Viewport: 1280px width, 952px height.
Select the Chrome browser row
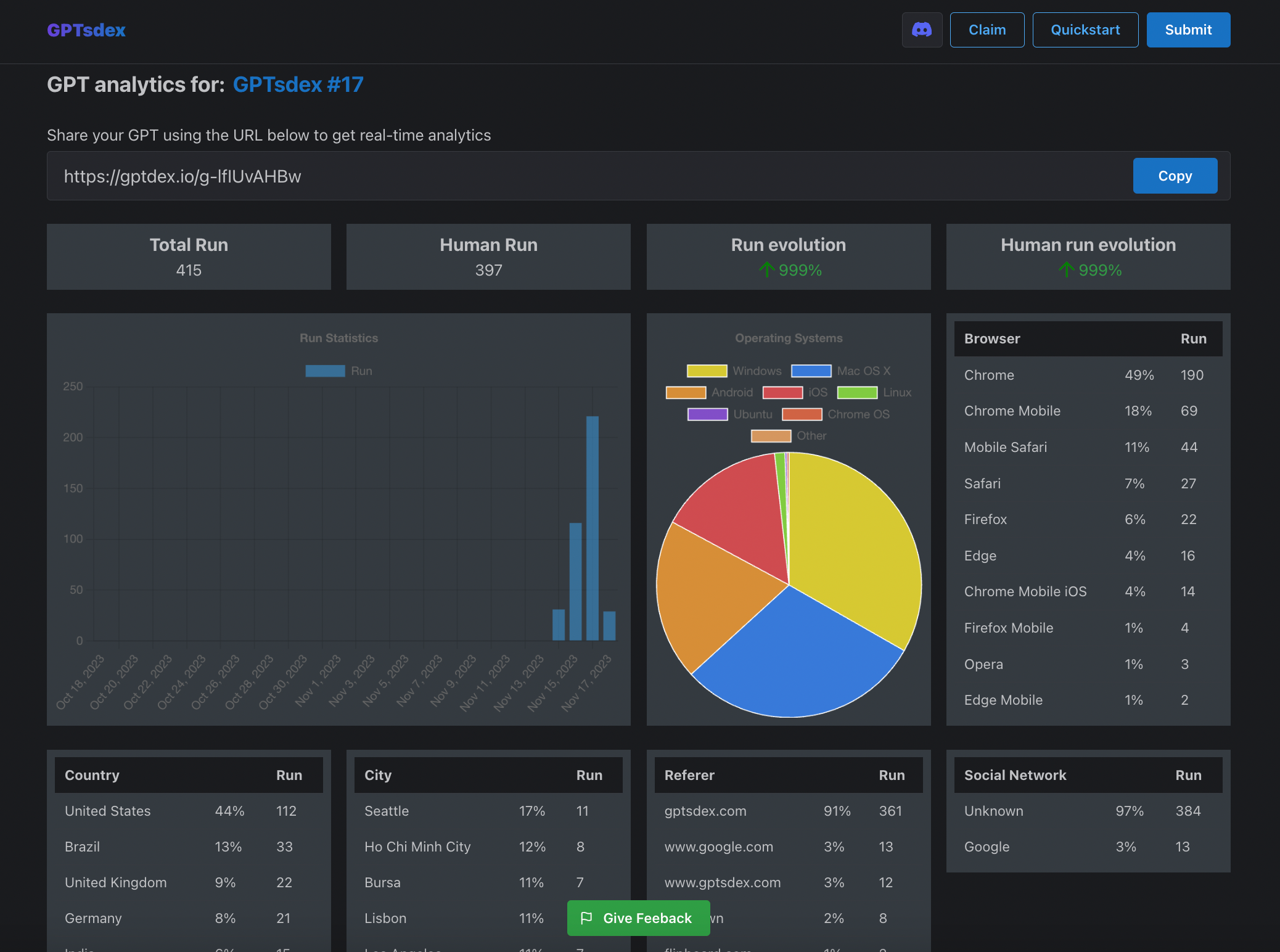pos(1088,375)
